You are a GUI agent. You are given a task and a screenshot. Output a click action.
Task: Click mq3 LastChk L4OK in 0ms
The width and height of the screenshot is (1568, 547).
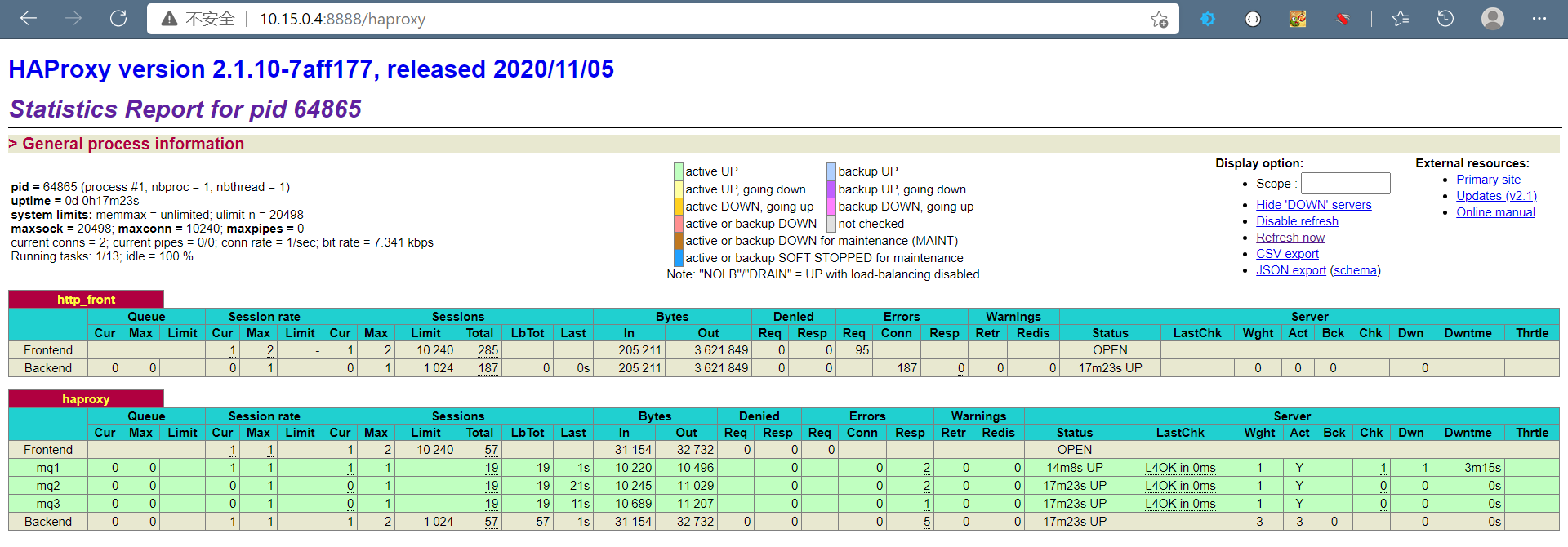(1180, 504)
